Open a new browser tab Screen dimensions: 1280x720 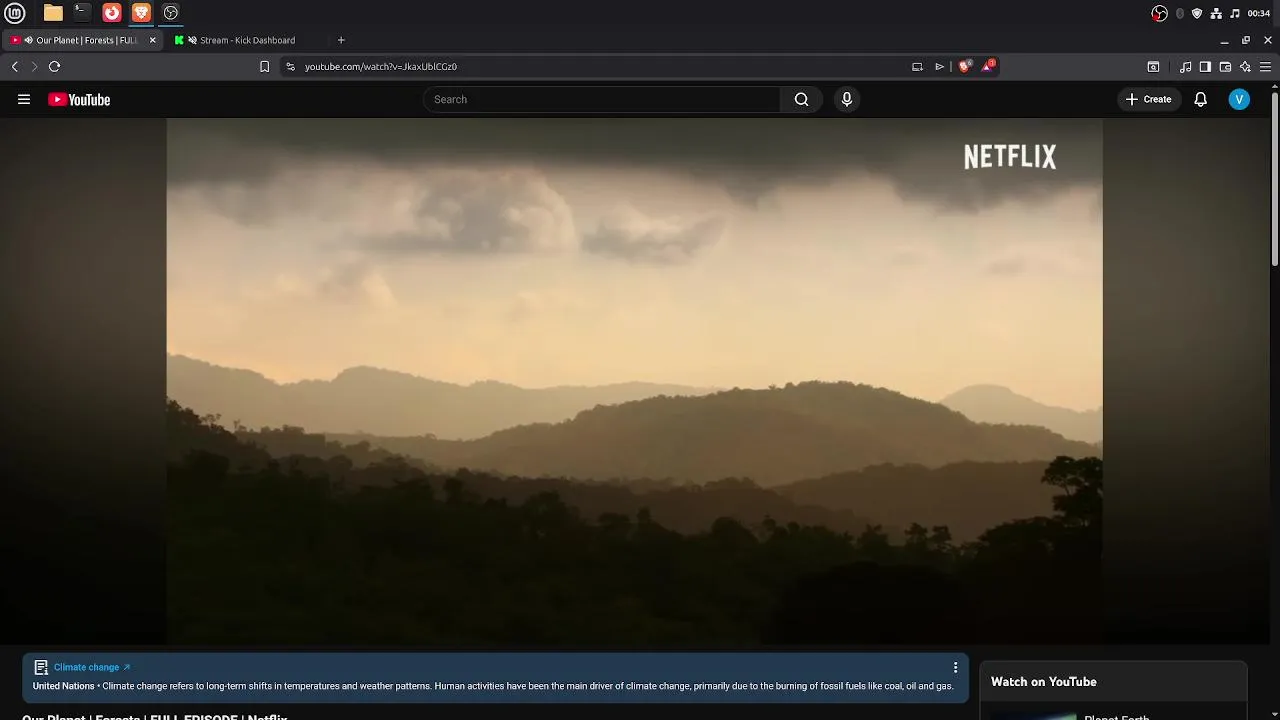[341, 40]
